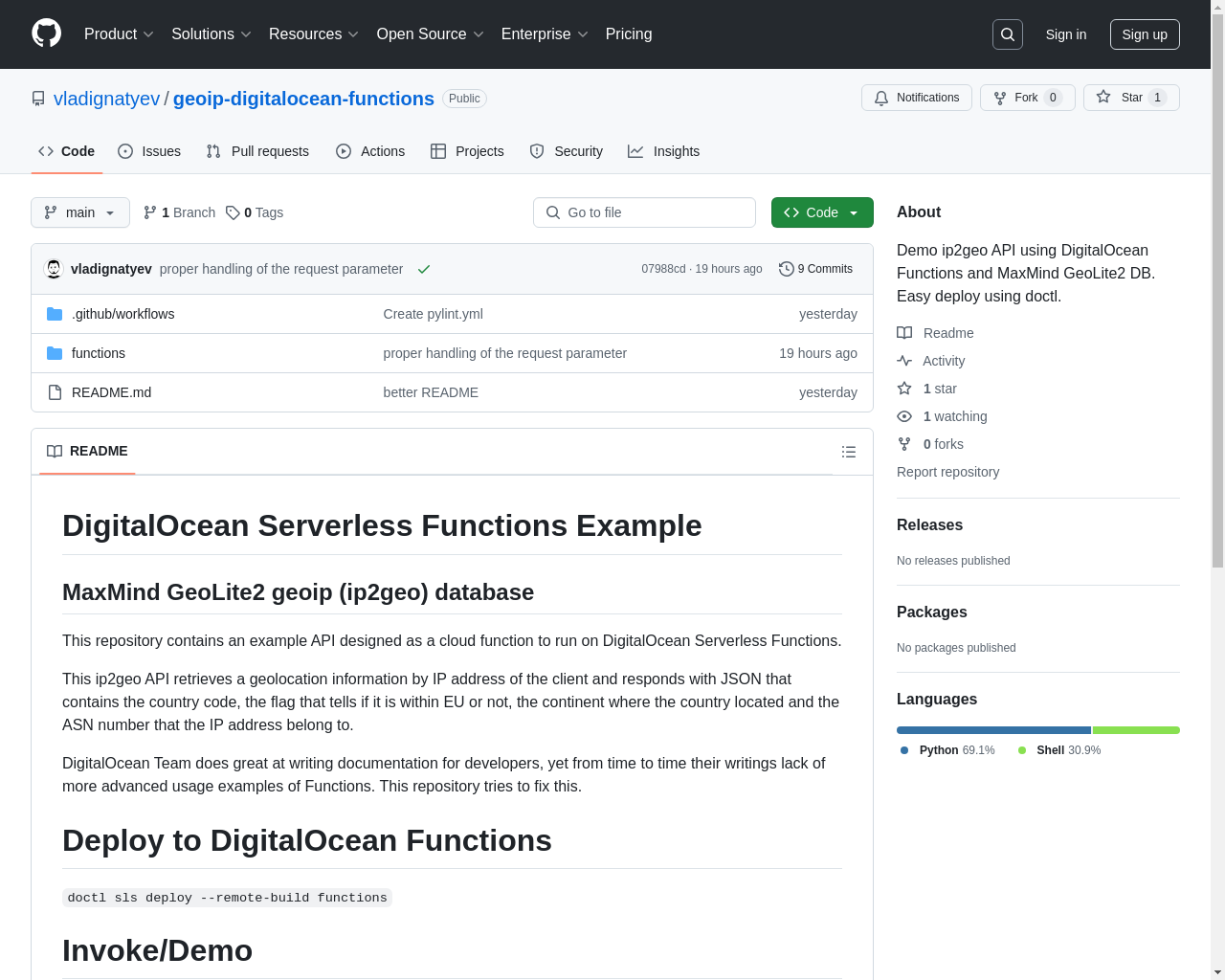View the 1 watching link
Screen dimensions: 1225x980
pos(942,416)
